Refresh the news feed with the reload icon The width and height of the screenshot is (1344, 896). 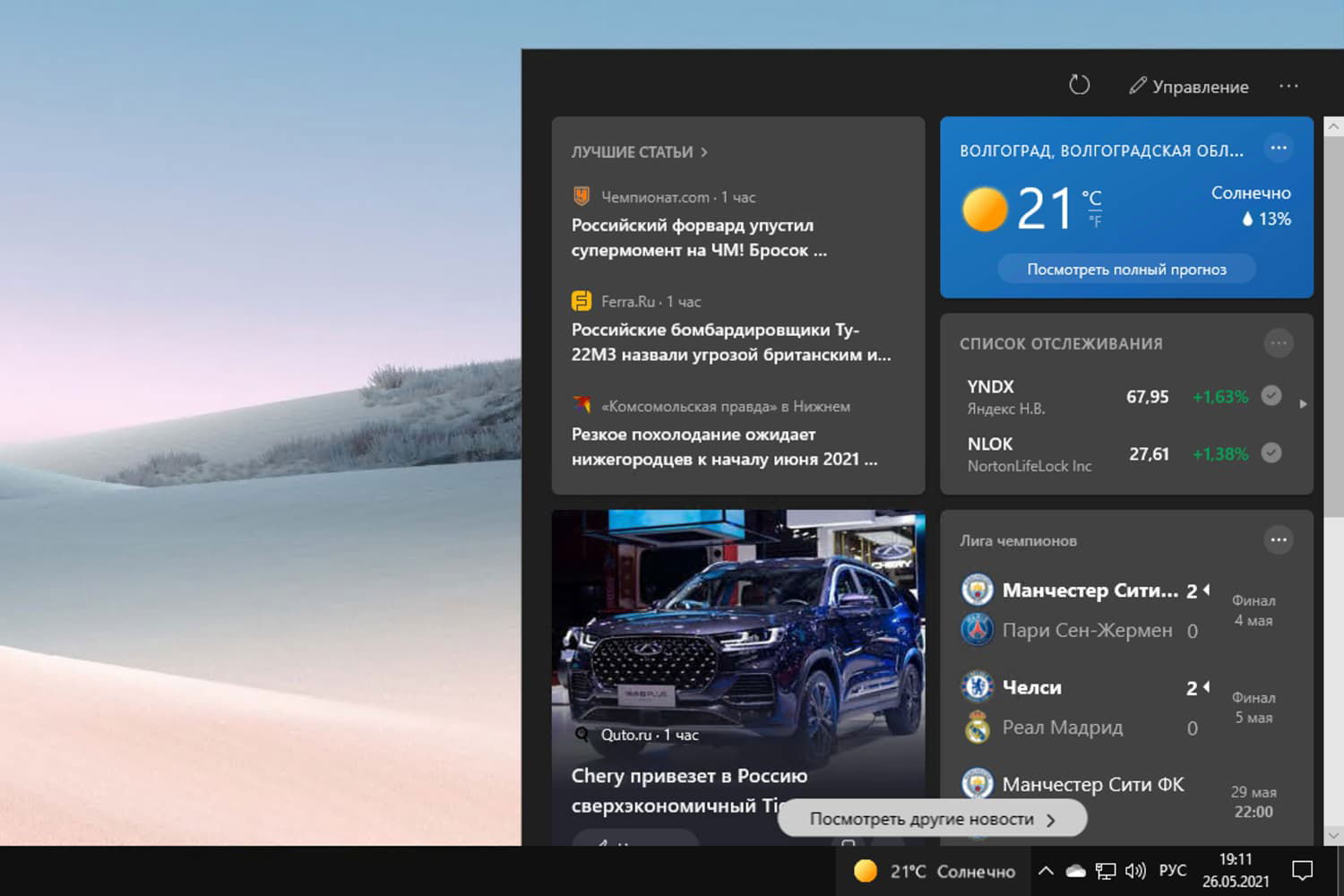tap(1079, 85)
